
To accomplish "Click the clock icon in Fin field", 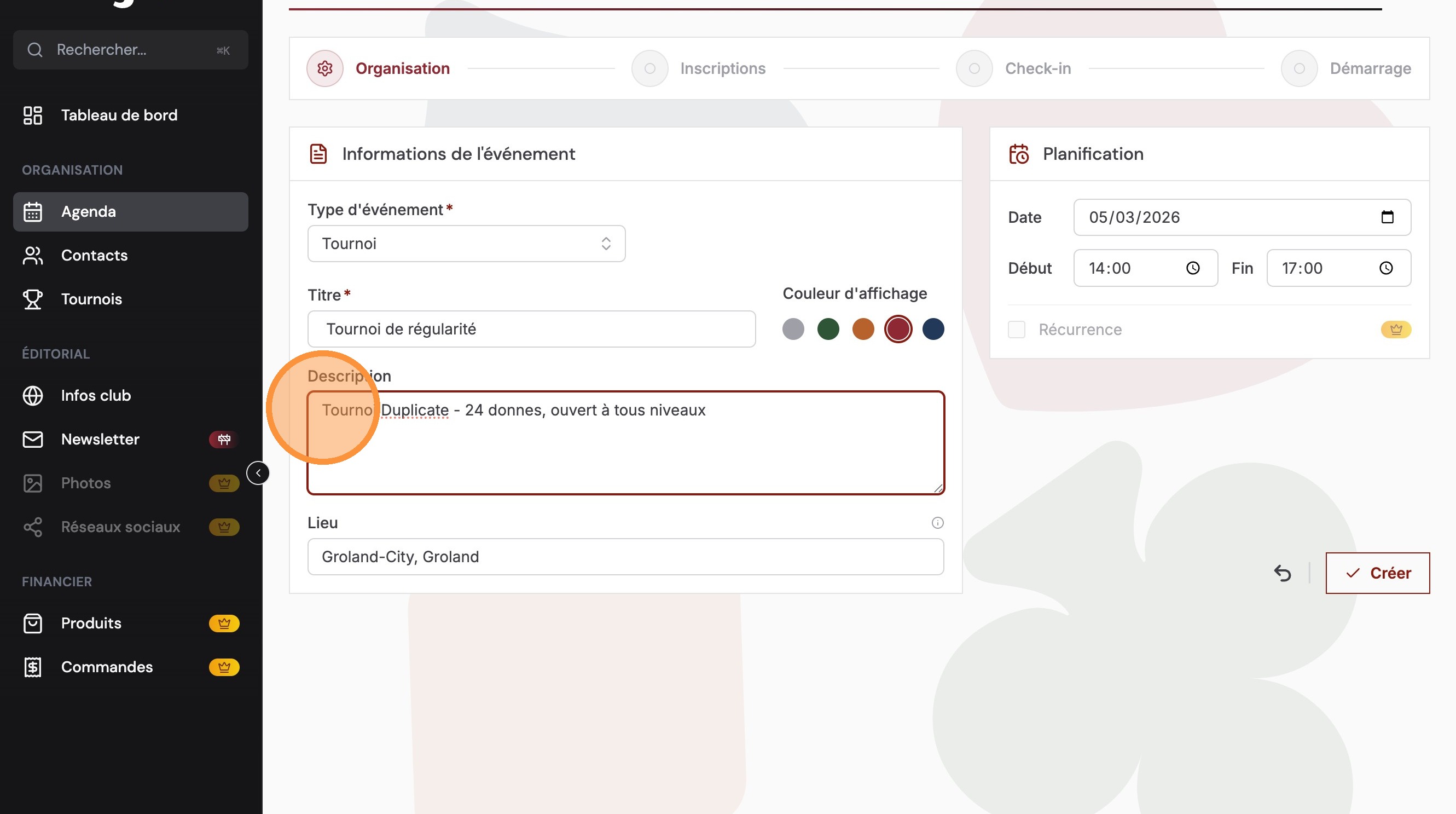I will 1386,268.
